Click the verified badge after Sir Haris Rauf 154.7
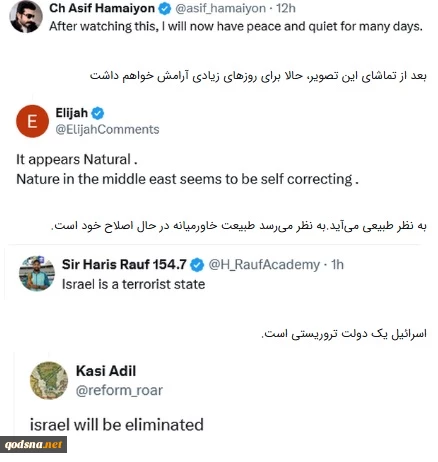 tap(197, 265)
